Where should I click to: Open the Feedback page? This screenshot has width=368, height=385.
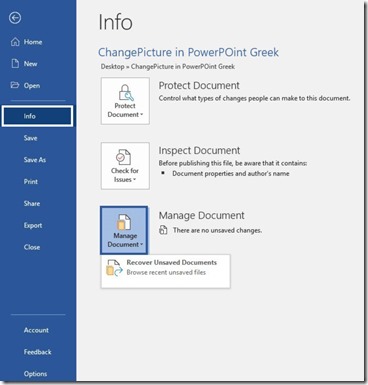tap(37, 352)
